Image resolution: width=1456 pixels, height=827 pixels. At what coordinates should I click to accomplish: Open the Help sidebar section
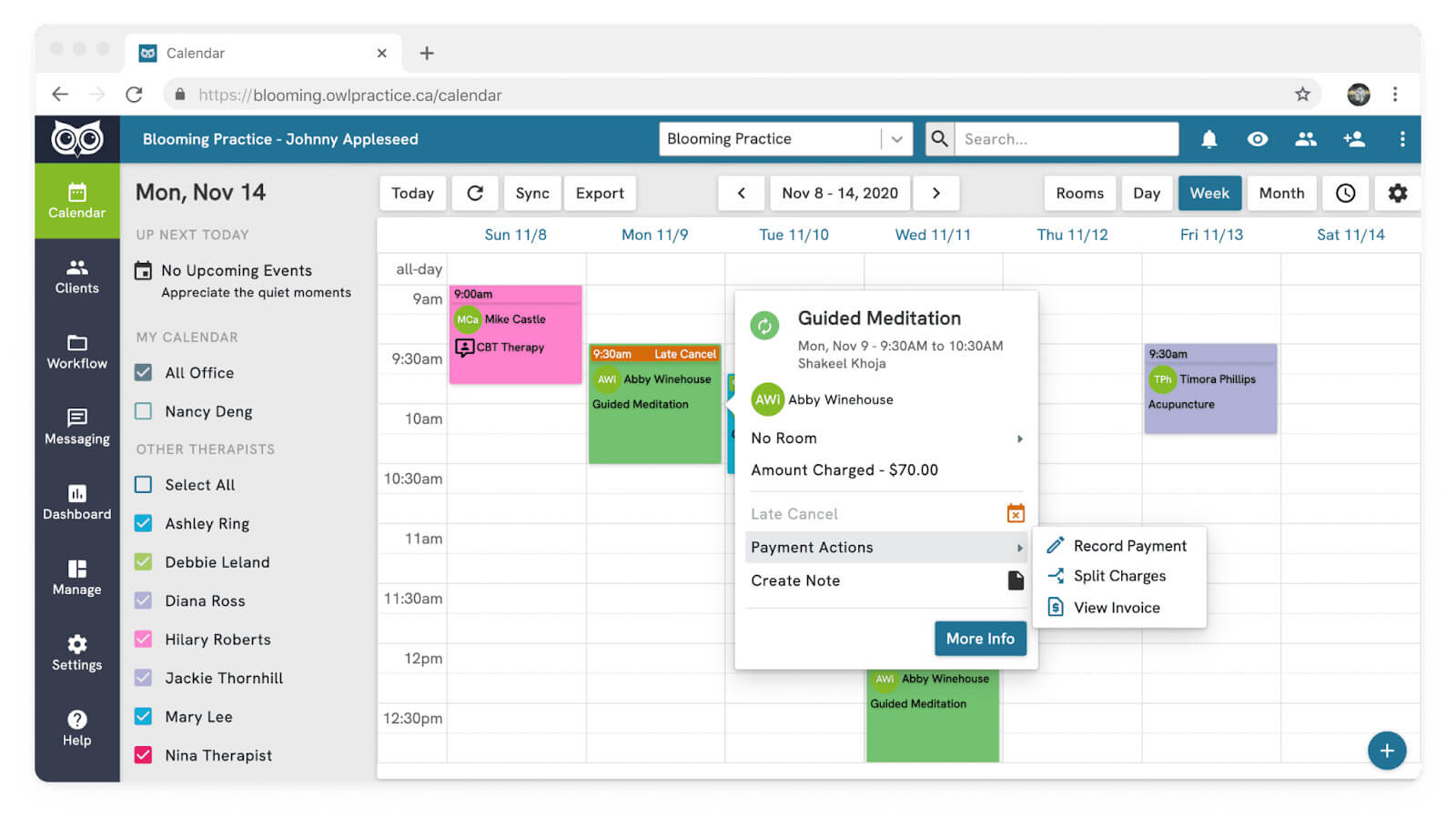(77, 729)
